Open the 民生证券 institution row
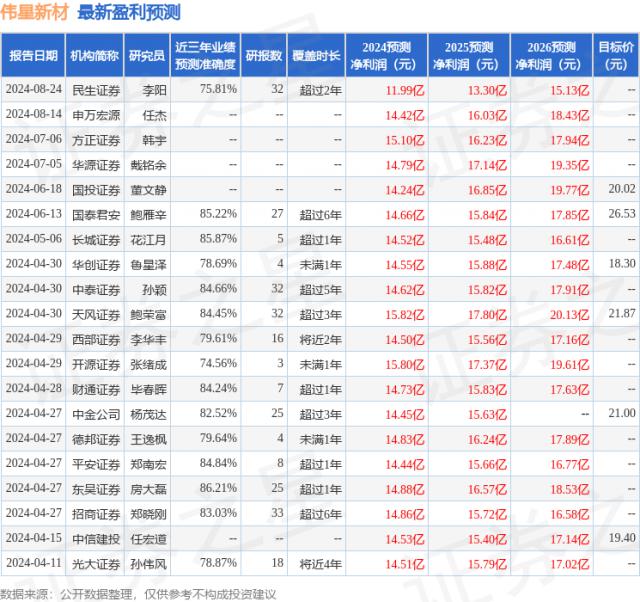 95,89
